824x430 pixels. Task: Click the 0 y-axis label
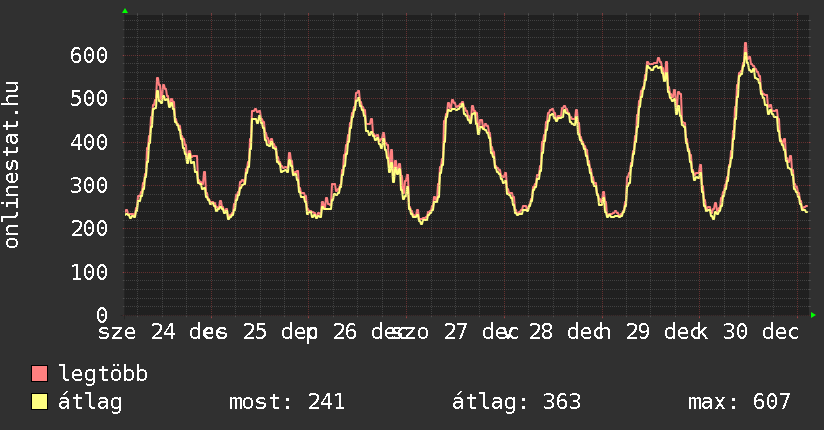[101, 315]
